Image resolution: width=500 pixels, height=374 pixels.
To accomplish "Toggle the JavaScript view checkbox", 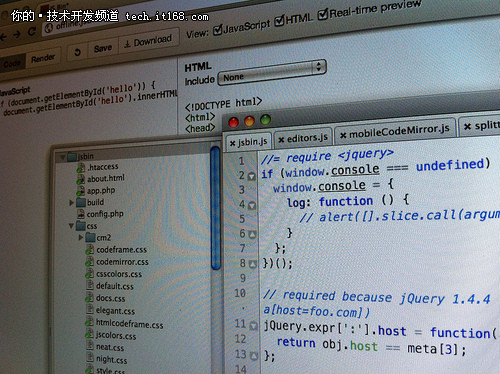I will (217, 31).
